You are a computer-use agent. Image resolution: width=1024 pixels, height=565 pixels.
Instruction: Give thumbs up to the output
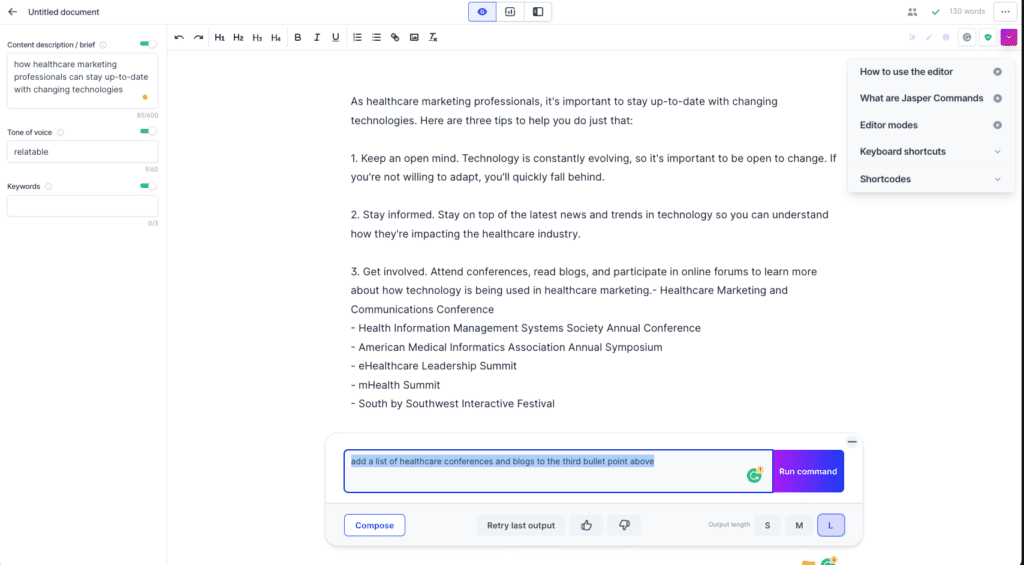click(586, 525)
